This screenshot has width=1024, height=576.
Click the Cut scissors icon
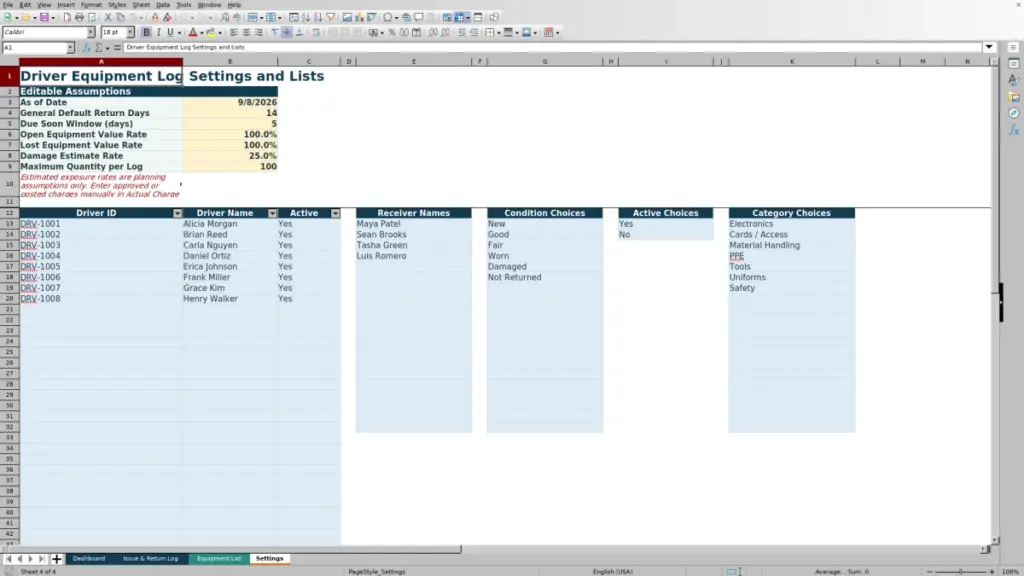click(x=108, y=18)
